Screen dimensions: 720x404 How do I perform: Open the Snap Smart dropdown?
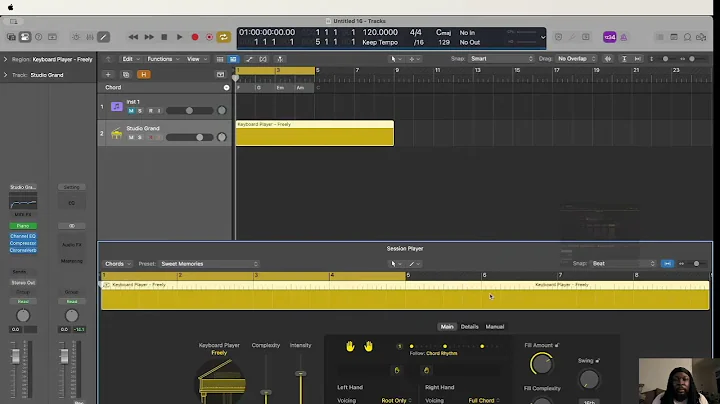click(x=501, y=59)
